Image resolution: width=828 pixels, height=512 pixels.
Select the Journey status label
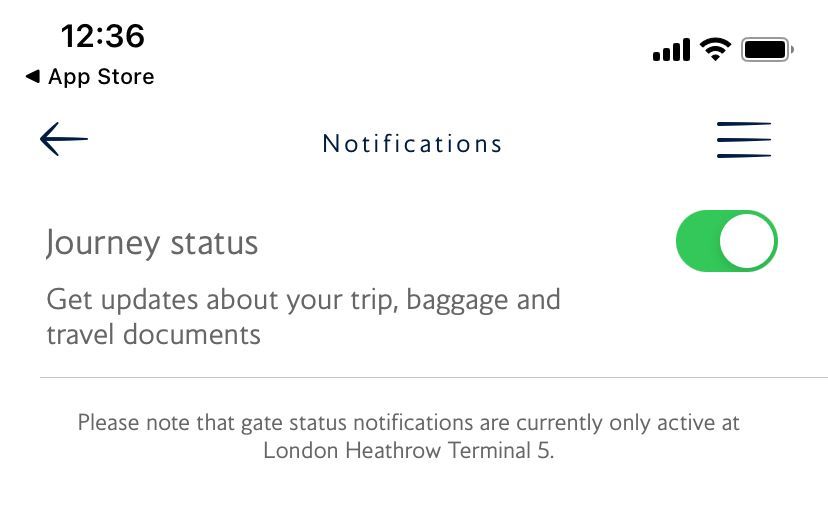[152, 243]
